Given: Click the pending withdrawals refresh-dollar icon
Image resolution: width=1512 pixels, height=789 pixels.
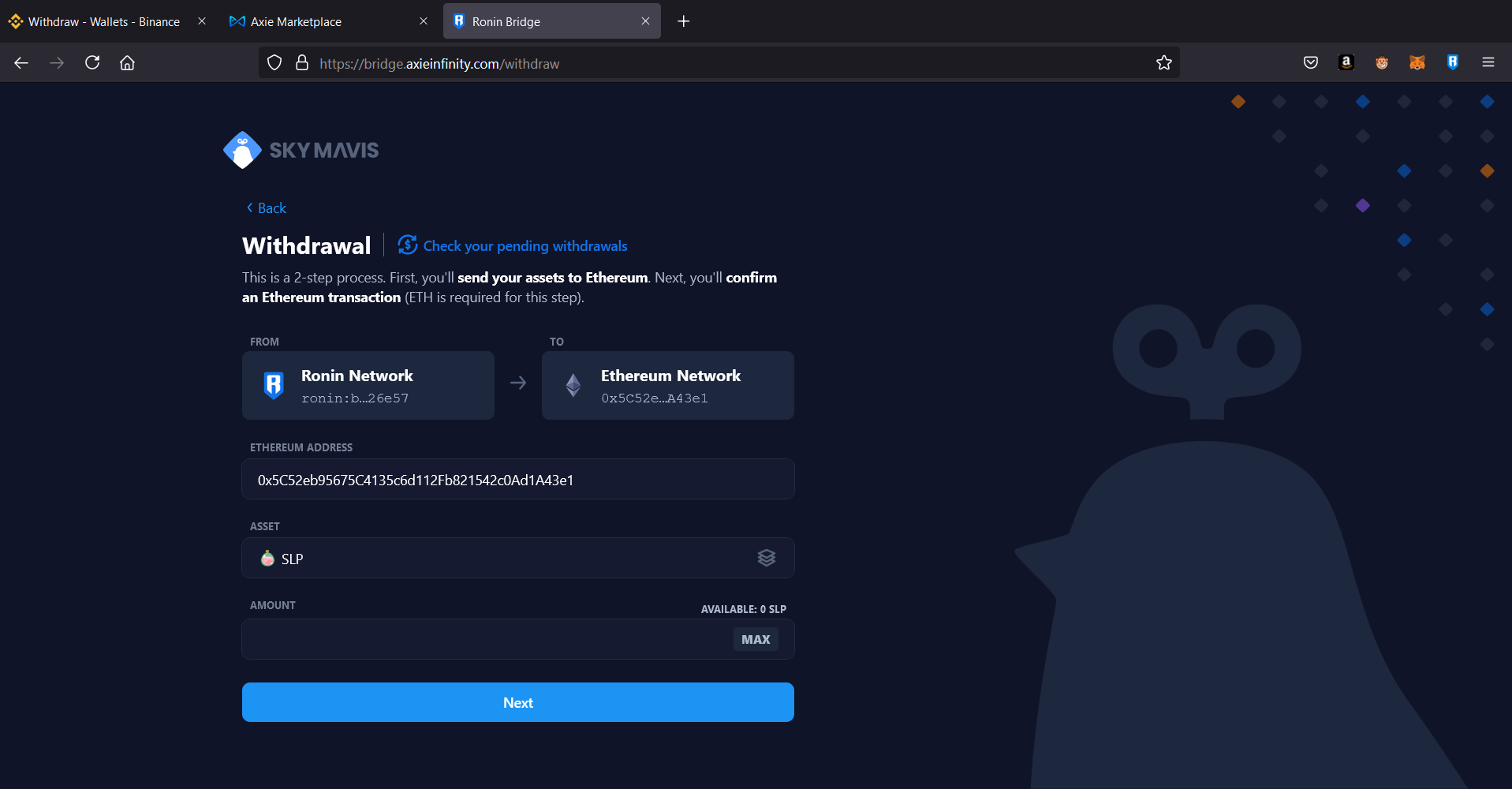Looking at the screenshot, I should tap(408, 245).
